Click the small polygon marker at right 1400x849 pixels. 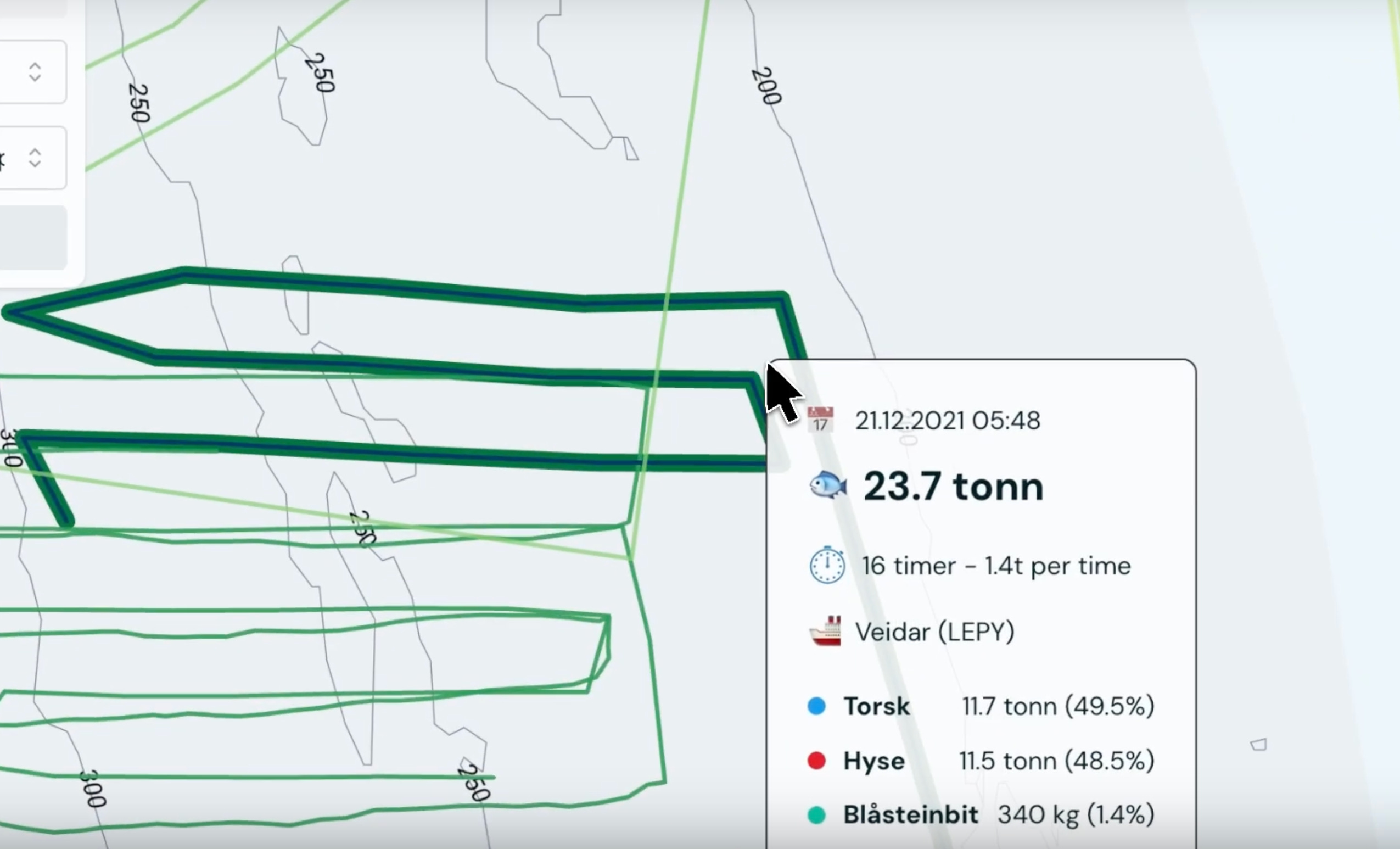click(x=1259, y=745)
